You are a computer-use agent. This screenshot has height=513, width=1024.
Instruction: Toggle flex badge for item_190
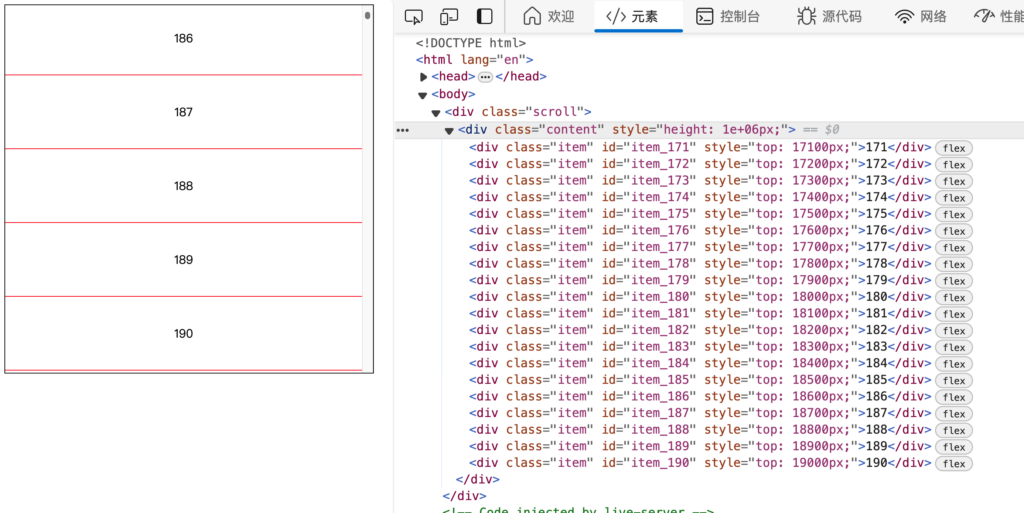[953, 463]
